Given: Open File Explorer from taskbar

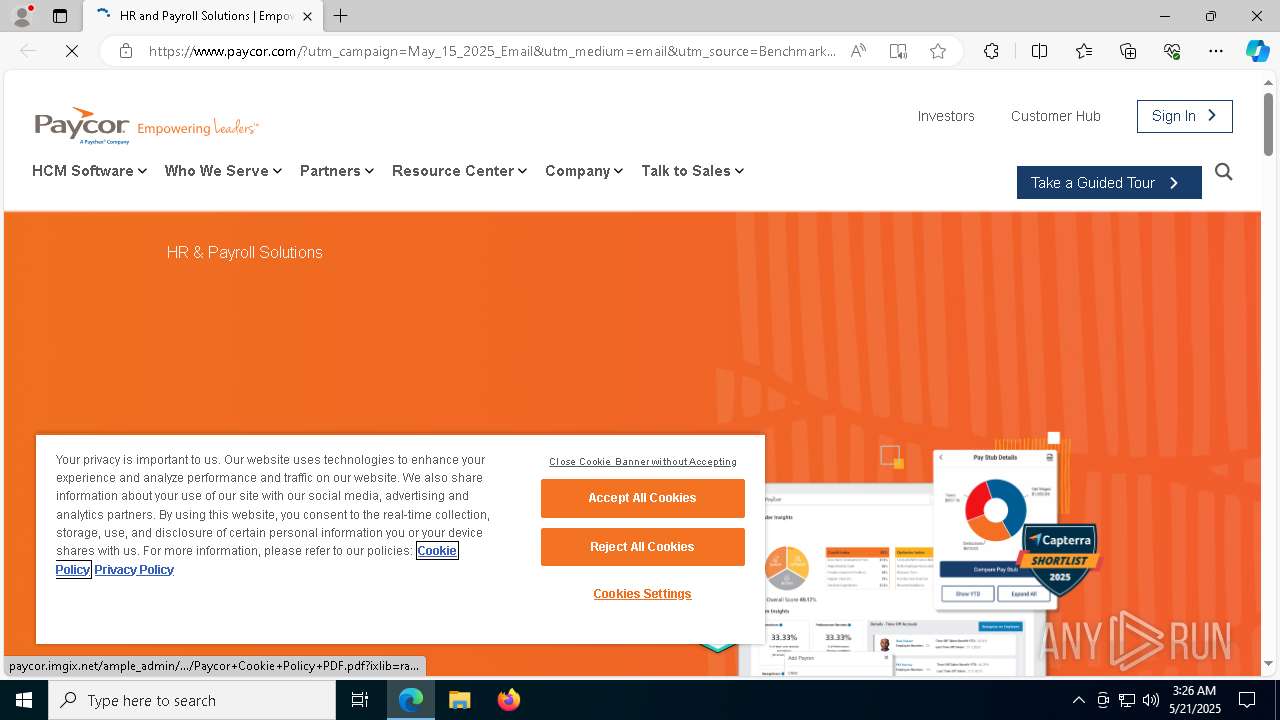Looking at the screenshot, I should 459,700.
